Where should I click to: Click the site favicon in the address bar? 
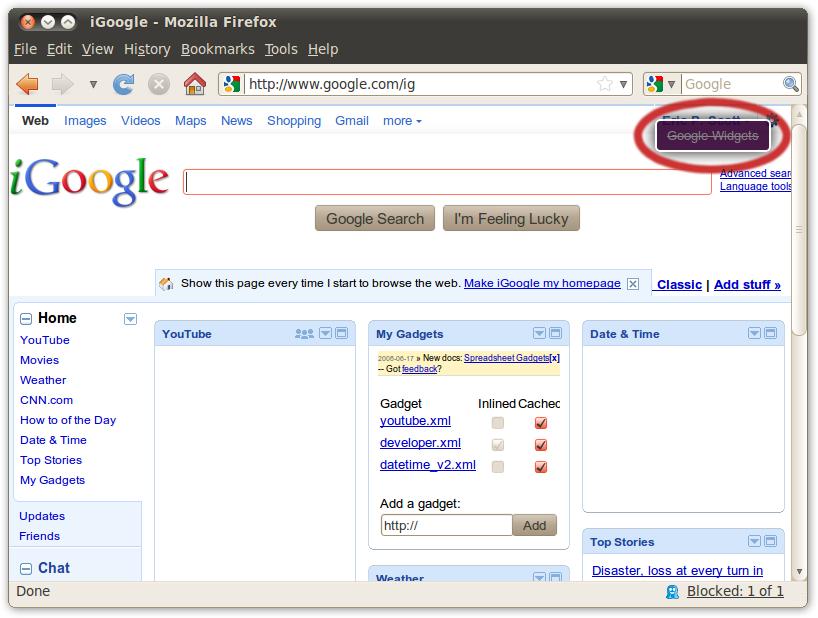click(x=232, y=84)
